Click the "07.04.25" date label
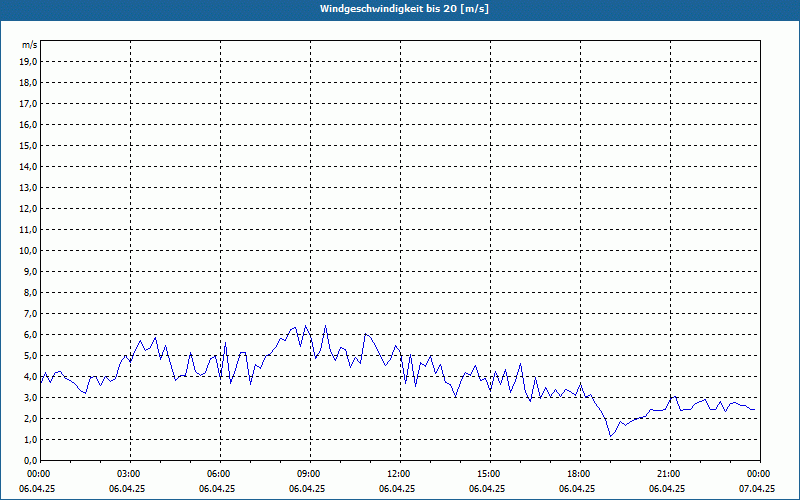 pyautogui.click(x=757, y=489)
